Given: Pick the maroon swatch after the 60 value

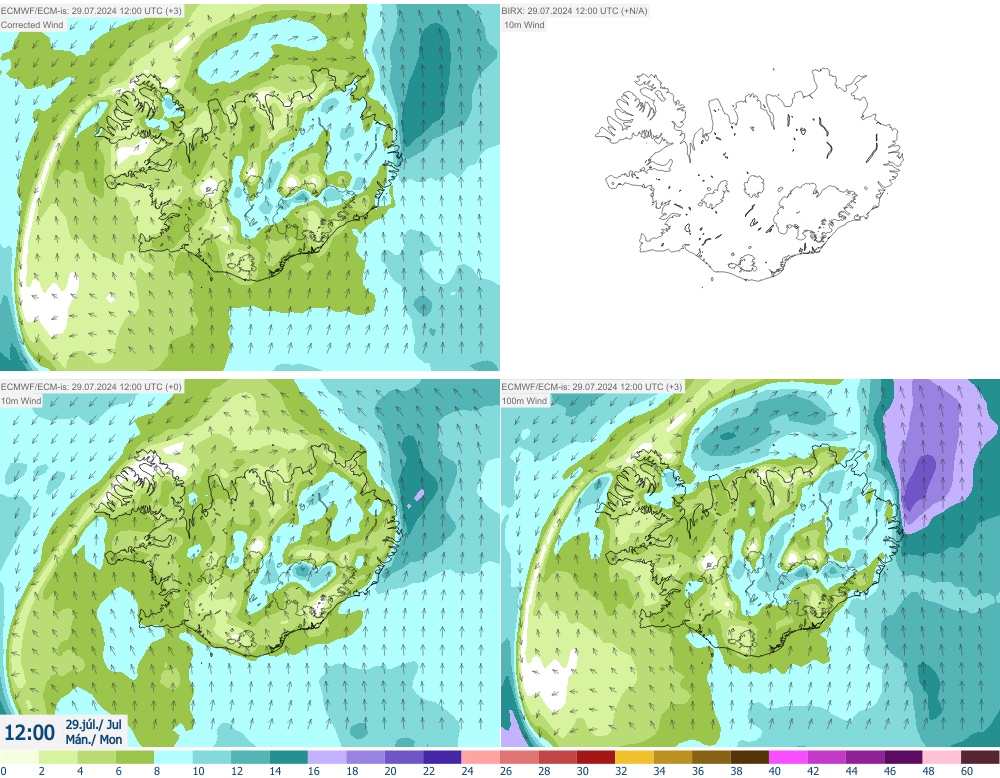Looking at the screenshot, I should 980,757.
